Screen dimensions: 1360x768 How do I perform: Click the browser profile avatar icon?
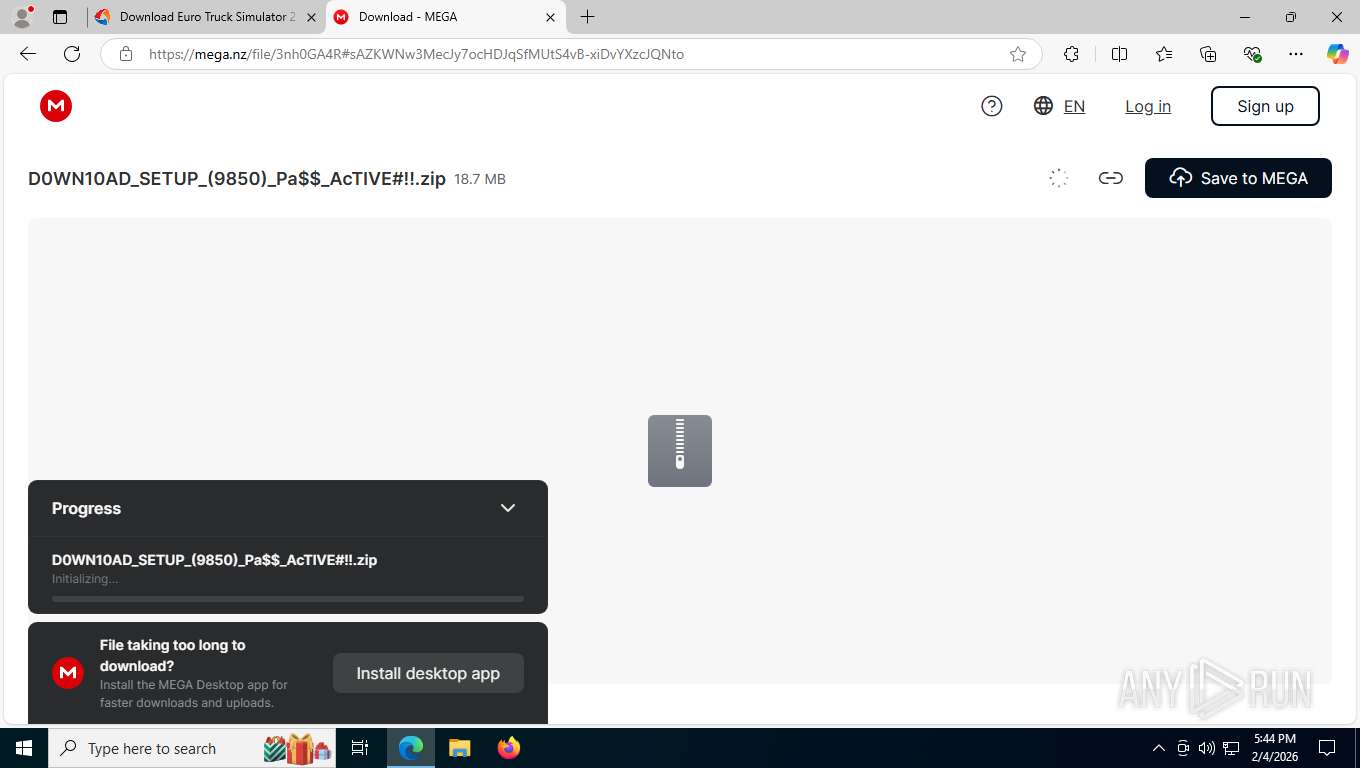[x=22, y=17]
